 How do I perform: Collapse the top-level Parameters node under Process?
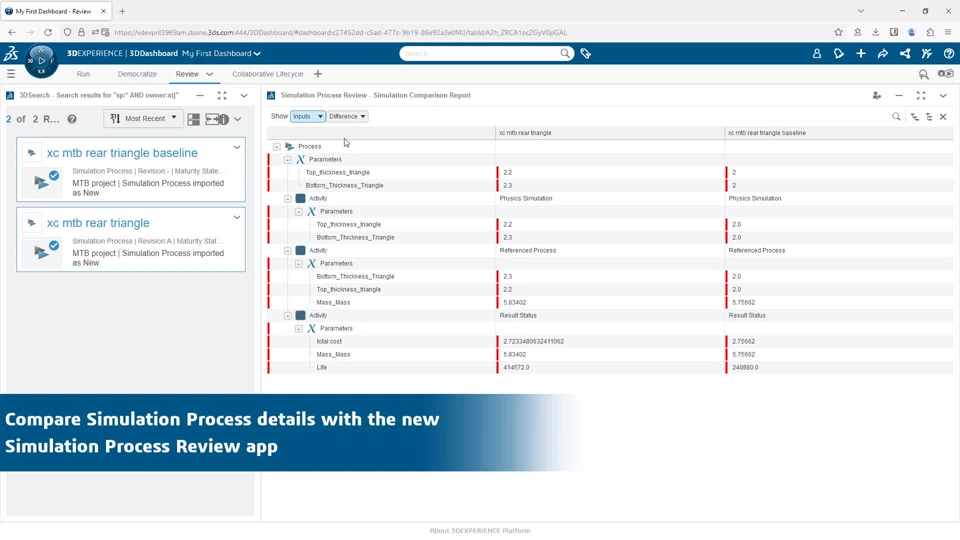tap(288, 159)
